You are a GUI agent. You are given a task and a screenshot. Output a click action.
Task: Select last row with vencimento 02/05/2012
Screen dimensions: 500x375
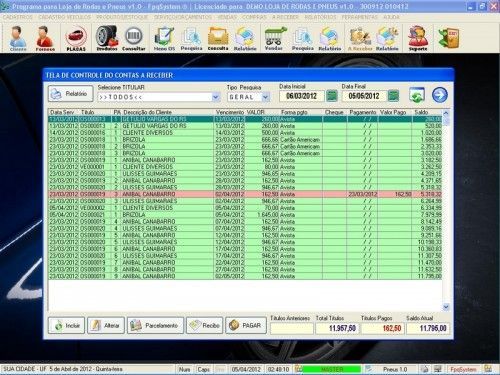245,276
